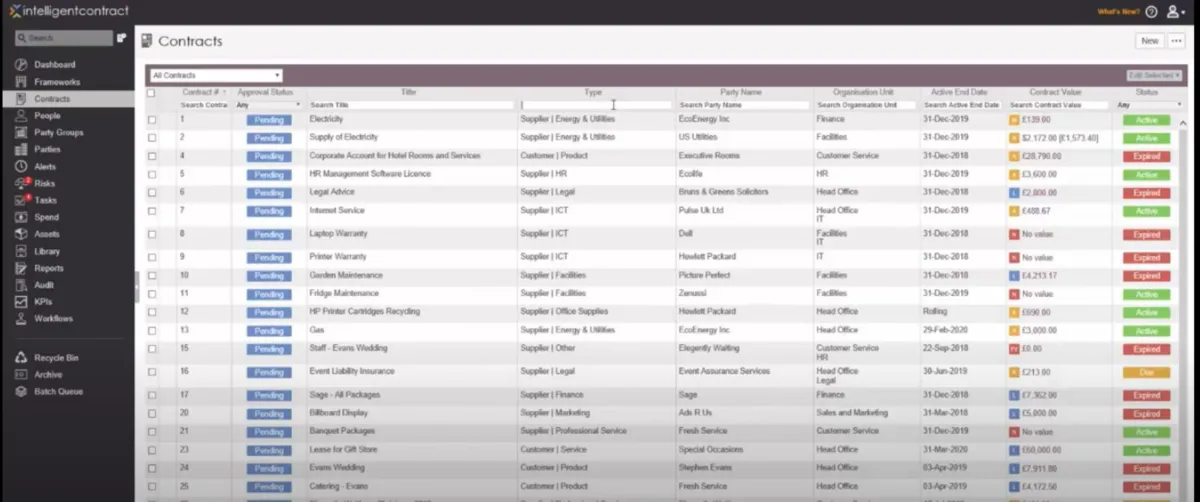Image resolution: width=1200 pixels, height=502 pixels.
Task: Sort by the Title column header
Action: [408, 92]
